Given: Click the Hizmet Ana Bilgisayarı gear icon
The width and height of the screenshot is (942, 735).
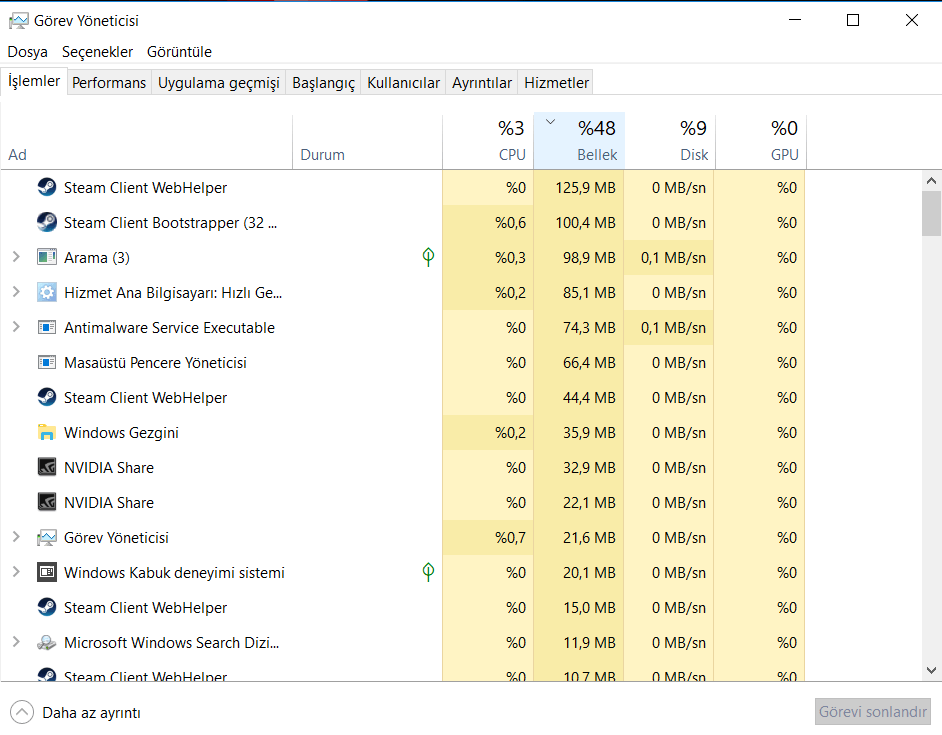Looking at the screenshot, I should point(47,292).
